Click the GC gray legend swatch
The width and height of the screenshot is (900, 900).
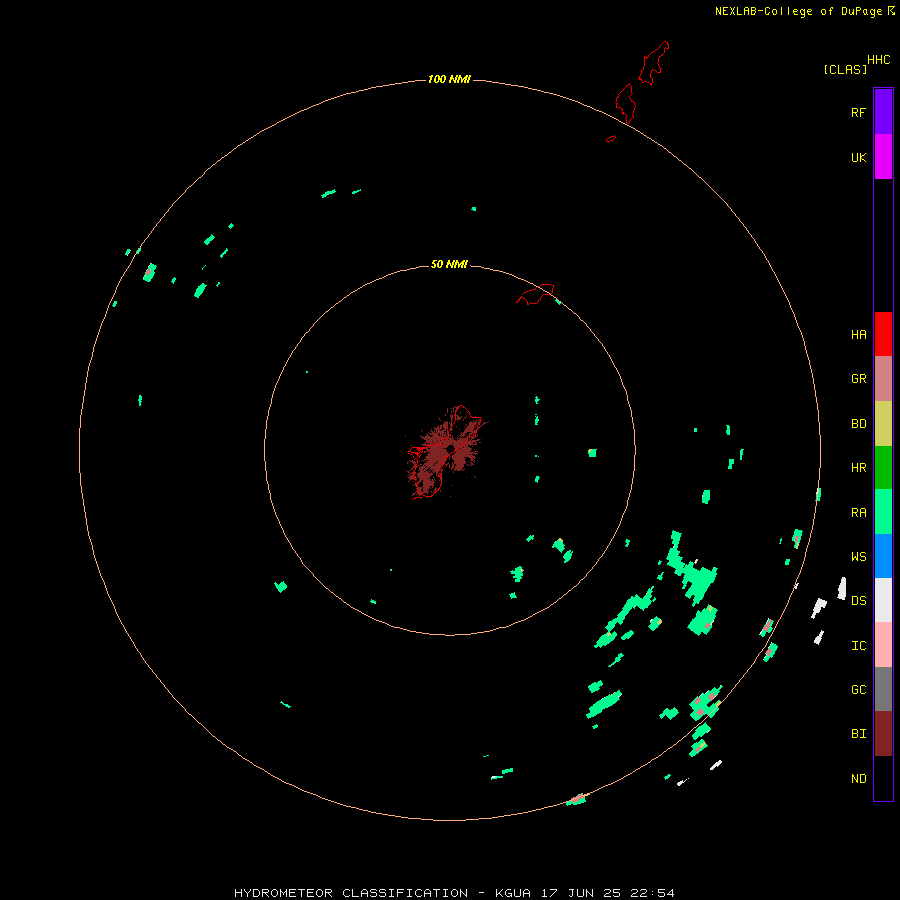883,689
